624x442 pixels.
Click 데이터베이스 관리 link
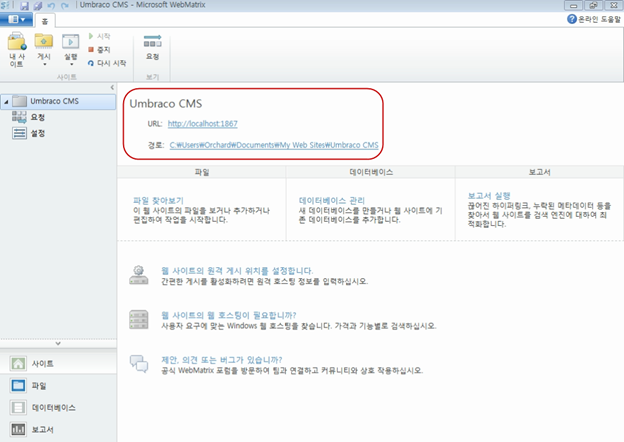[332, 201]
